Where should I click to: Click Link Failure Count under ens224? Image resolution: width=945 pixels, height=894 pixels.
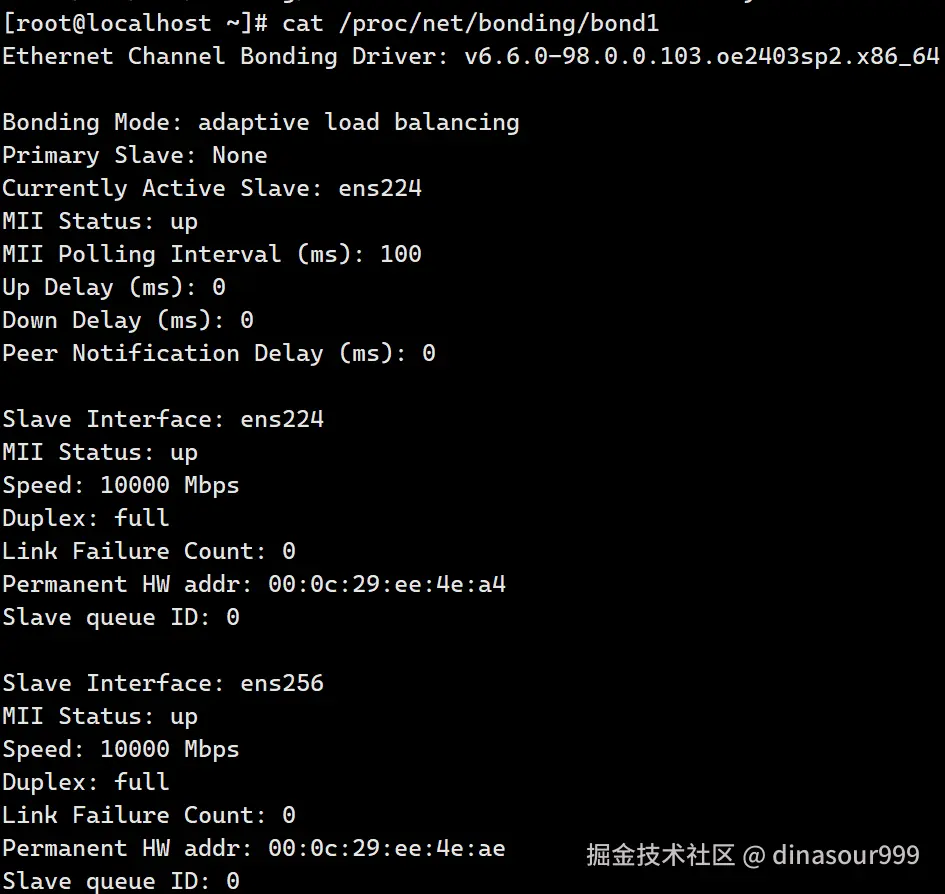(x=148, y=551)
